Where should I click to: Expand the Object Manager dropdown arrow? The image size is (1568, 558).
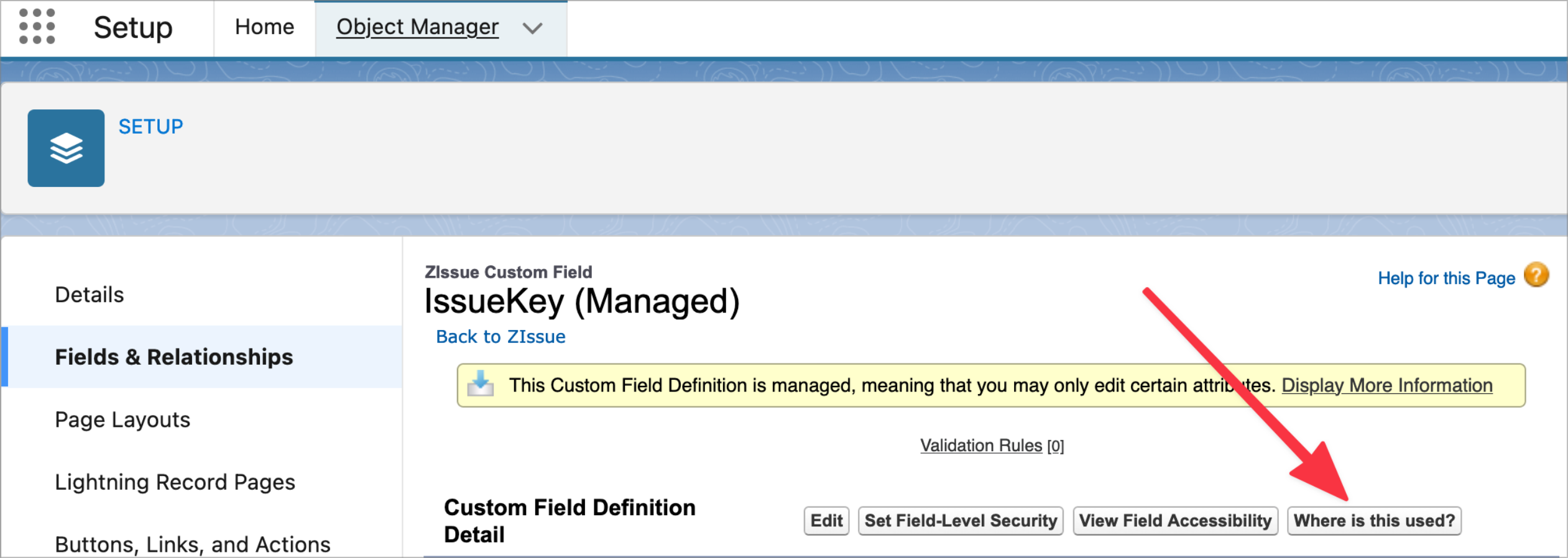click(532, 28)
